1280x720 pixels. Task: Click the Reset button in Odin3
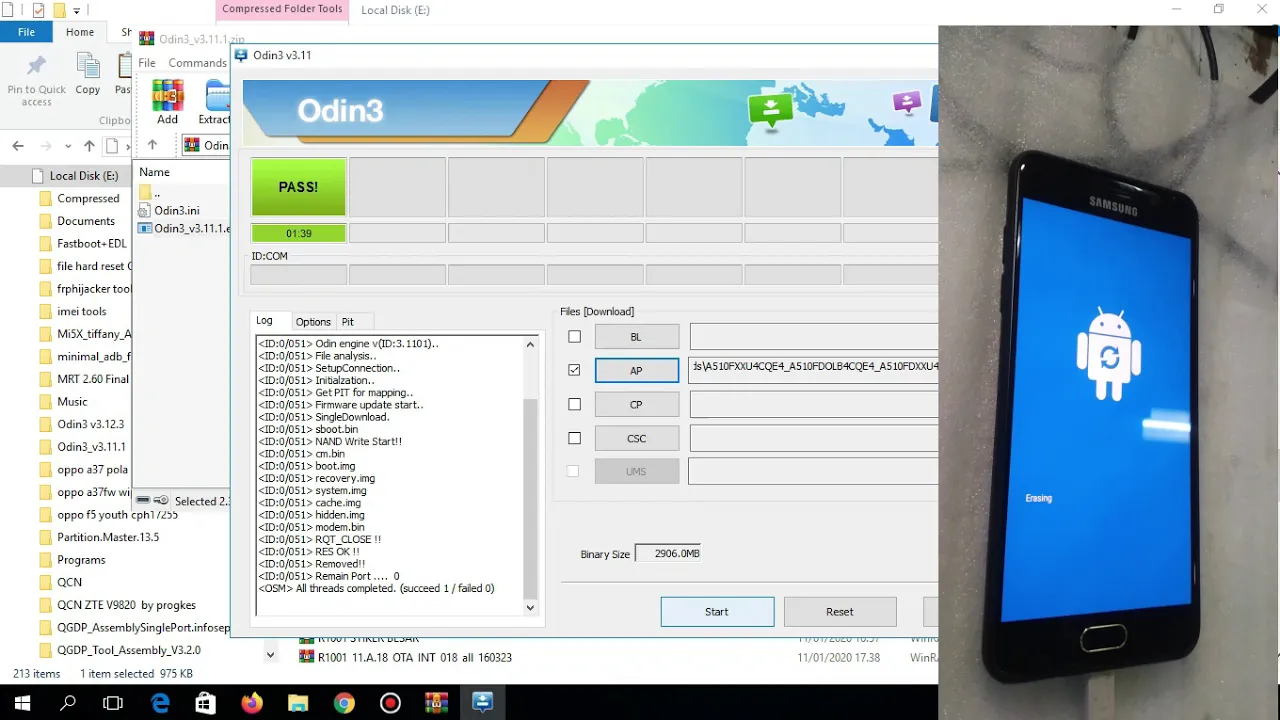click(x=840, y=612)
